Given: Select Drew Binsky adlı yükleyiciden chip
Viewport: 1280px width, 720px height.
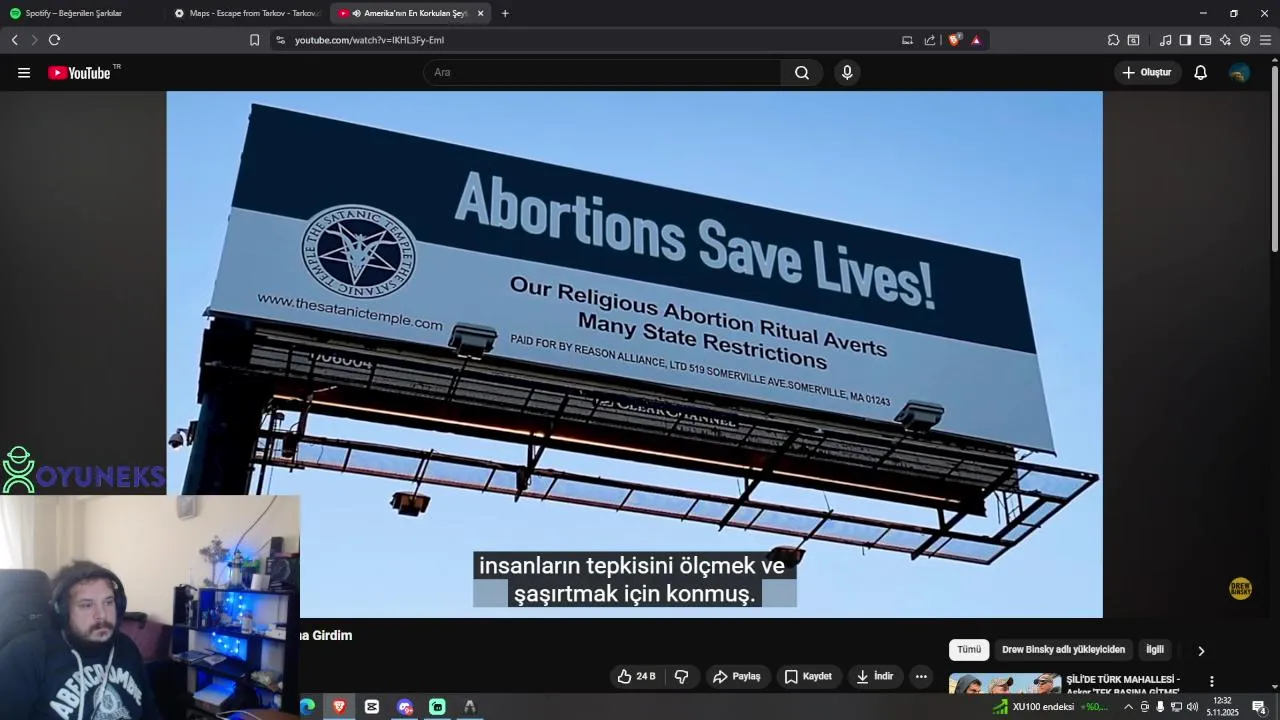Looking at the screenshot, I should click(x=1063, y=650).
